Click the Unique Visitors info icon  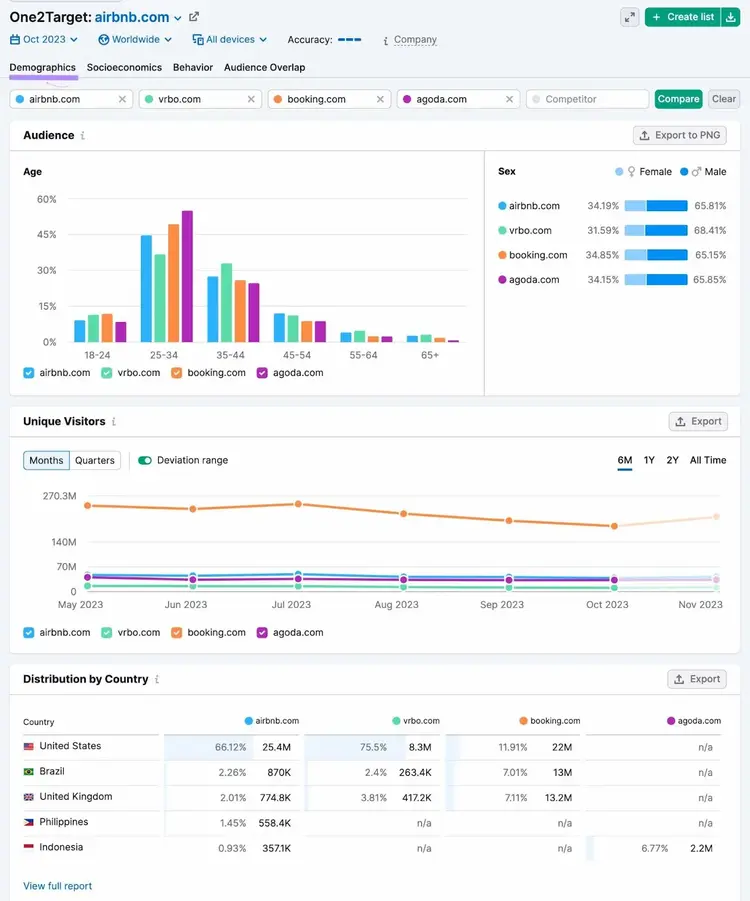[114, 422]
